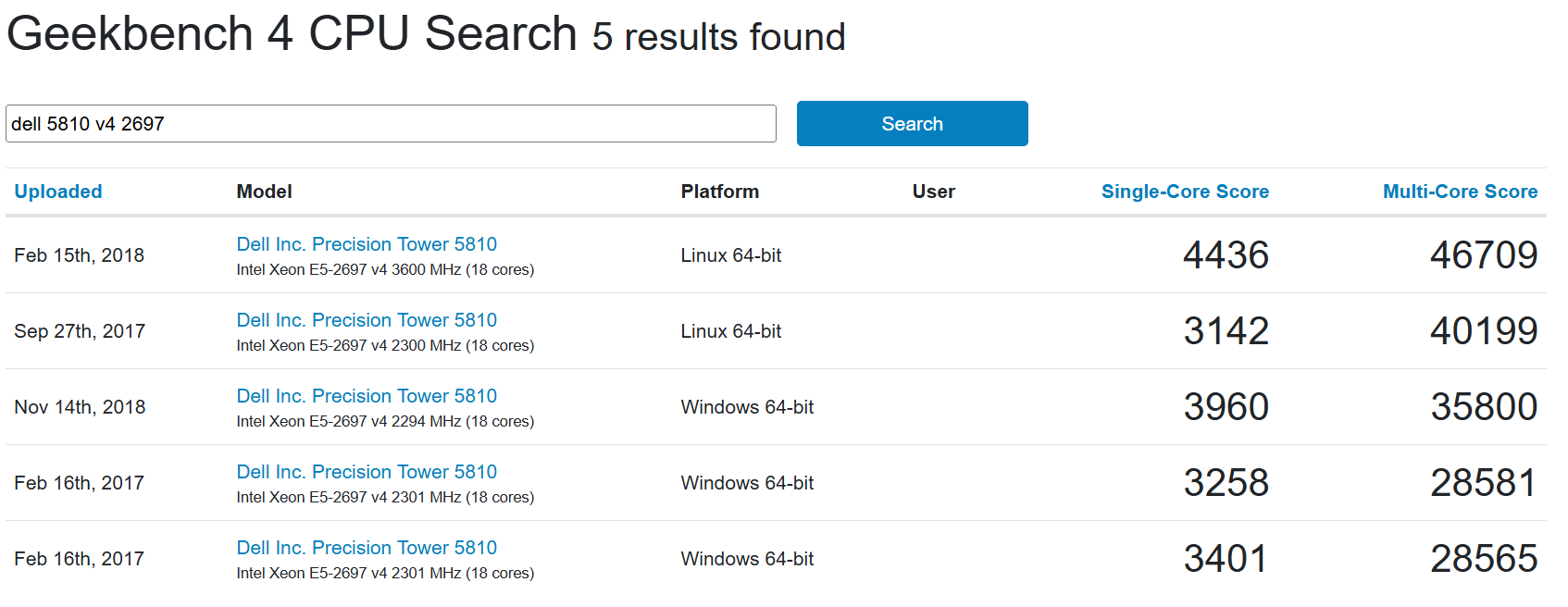Click the Platform column header

(x=719, y=192)
